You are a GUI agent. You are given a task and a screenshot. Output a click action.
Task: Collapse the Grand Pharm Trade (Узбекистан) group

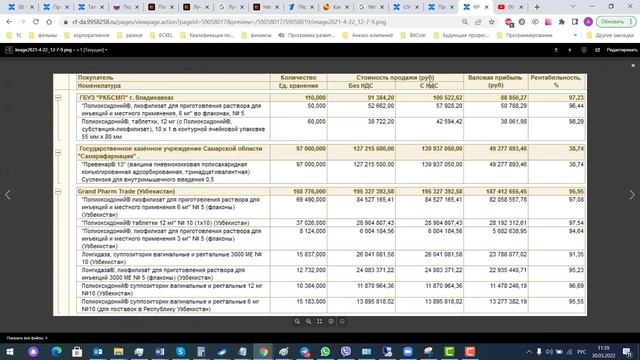click(58, 191)
